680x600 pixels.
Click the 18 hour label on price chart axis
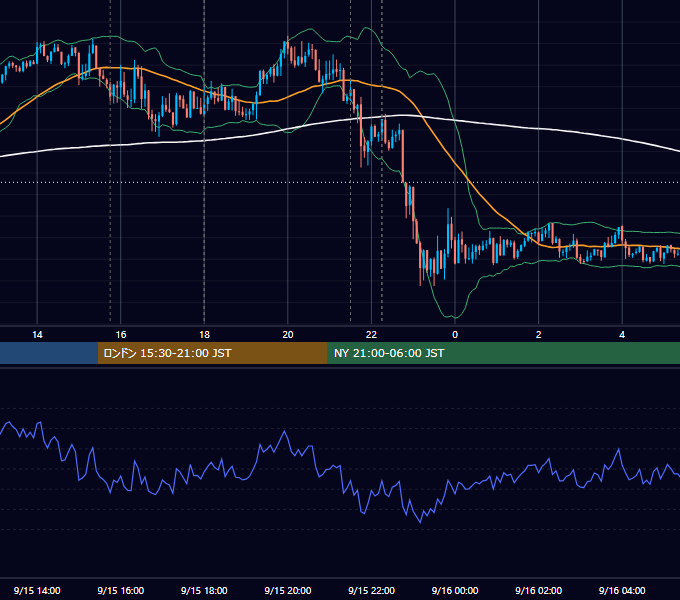click(204, 335)
